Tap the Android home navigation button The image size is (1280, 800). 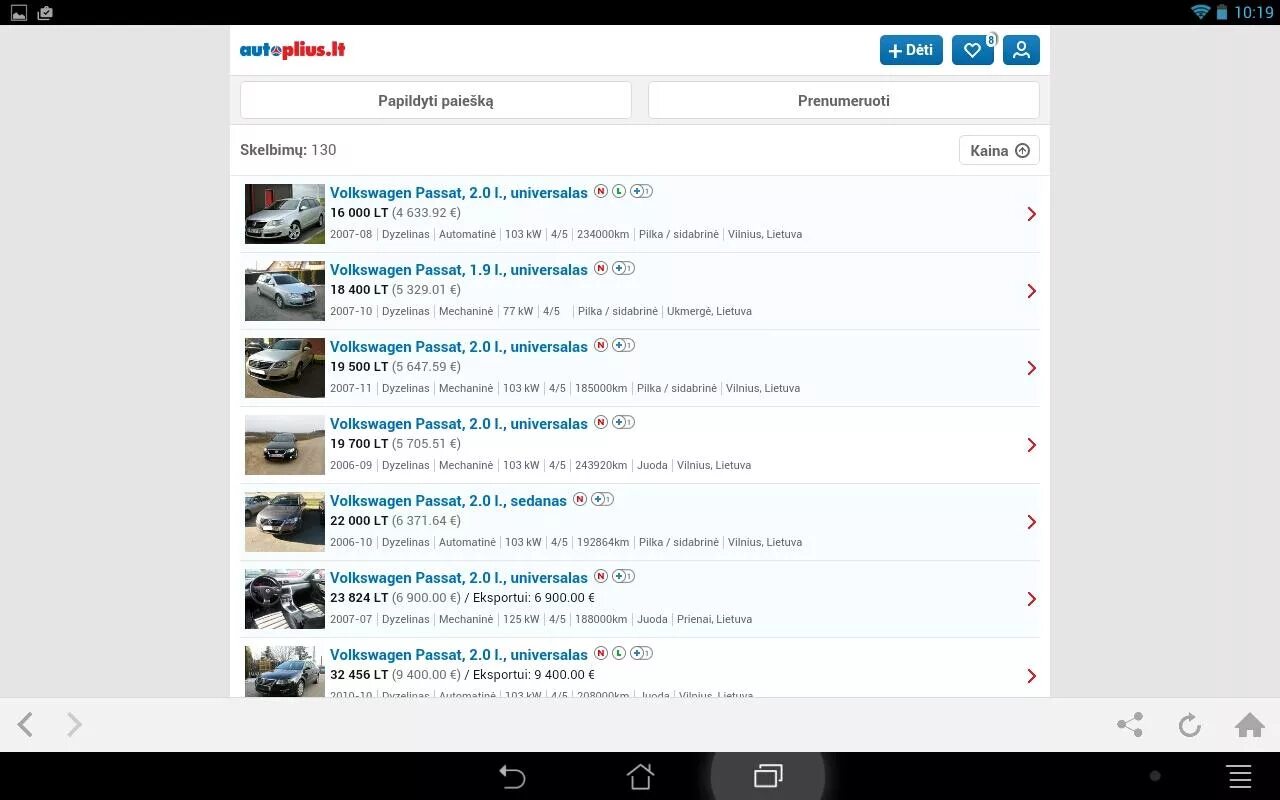click(x=640, y=776)
